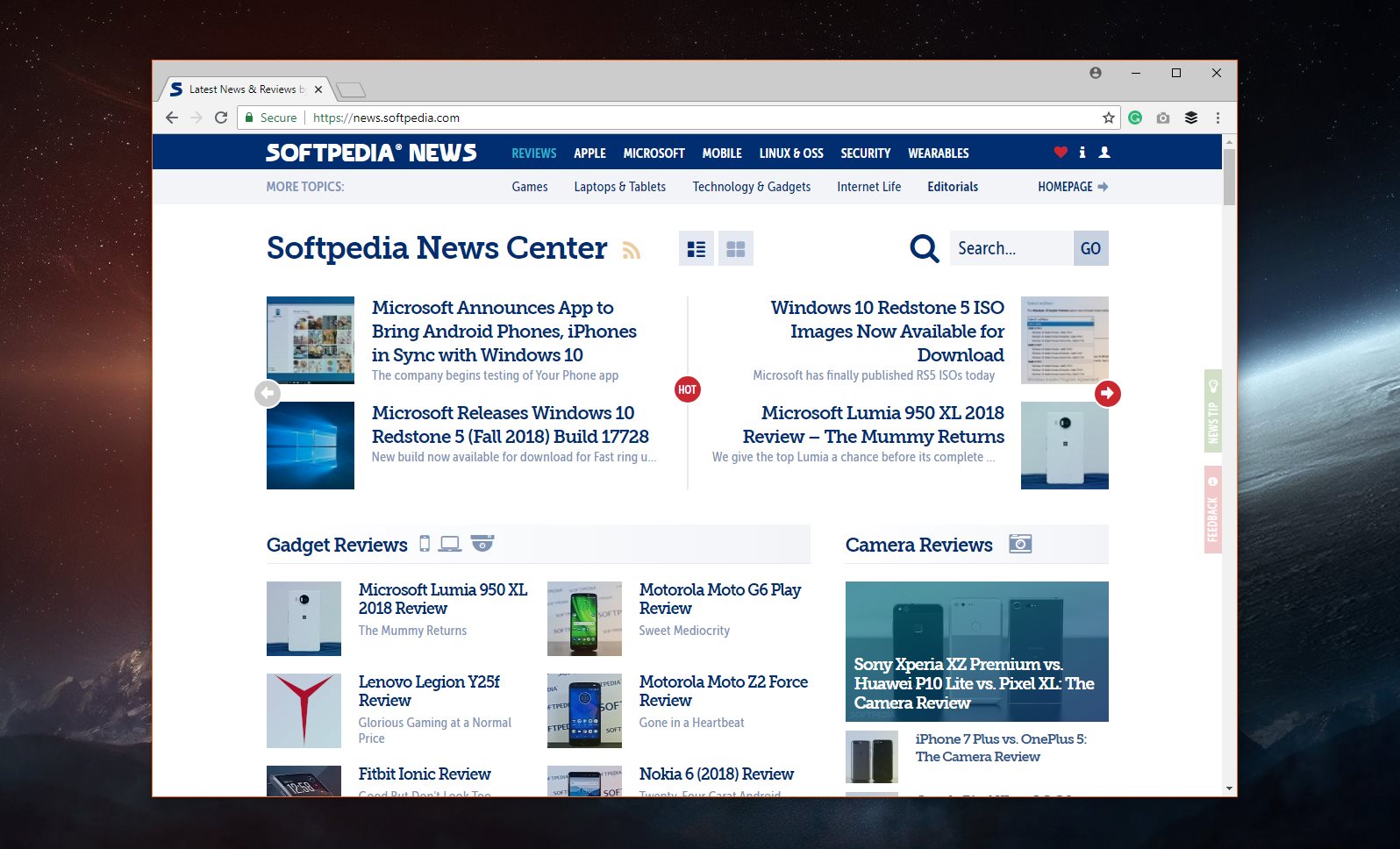Open the LINUX & OSS section
The height and width of the screenshot is (849, 1400).
[790, 153]
